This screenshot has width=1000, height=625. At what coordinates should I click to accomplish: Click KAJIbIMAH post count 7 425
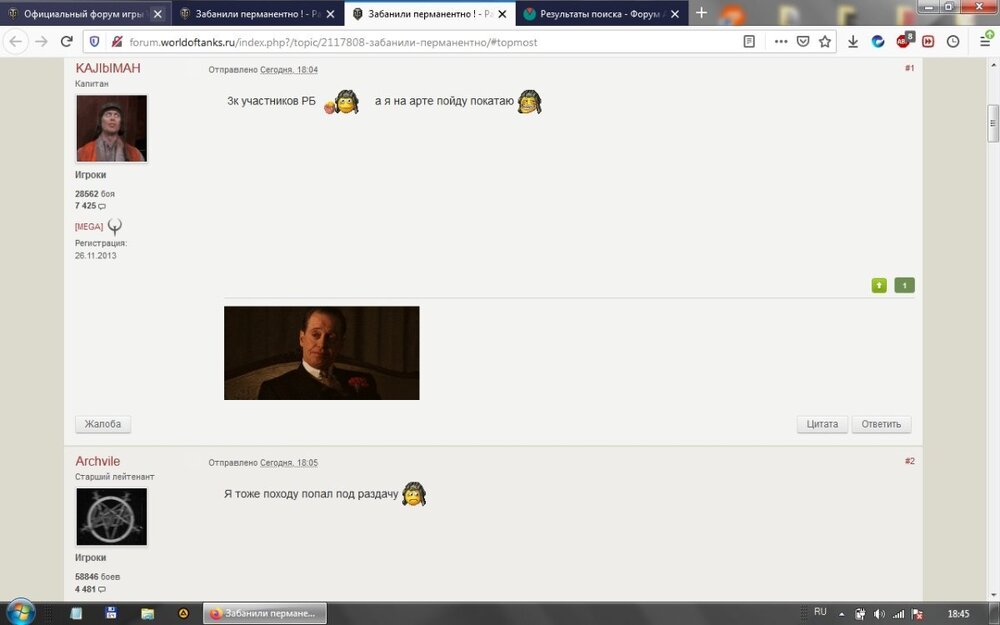[x=90, y=205]
